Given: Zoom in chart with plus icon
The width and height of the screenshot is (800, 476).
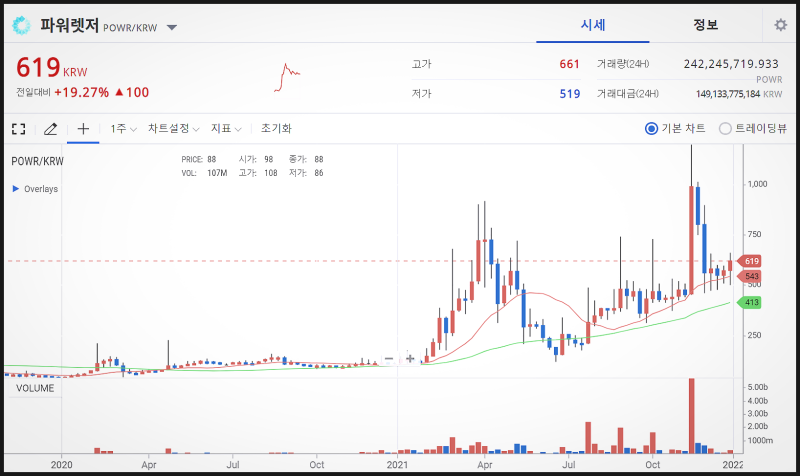Looking at the screenshot, I should click(410, 359).
